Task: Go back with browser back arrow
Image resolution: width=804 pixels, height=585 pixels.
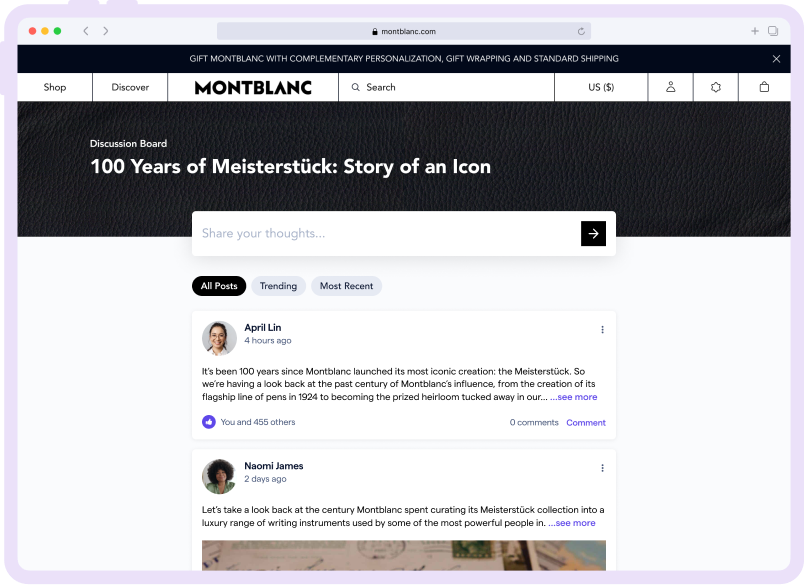Action: (x=86, y=31)
